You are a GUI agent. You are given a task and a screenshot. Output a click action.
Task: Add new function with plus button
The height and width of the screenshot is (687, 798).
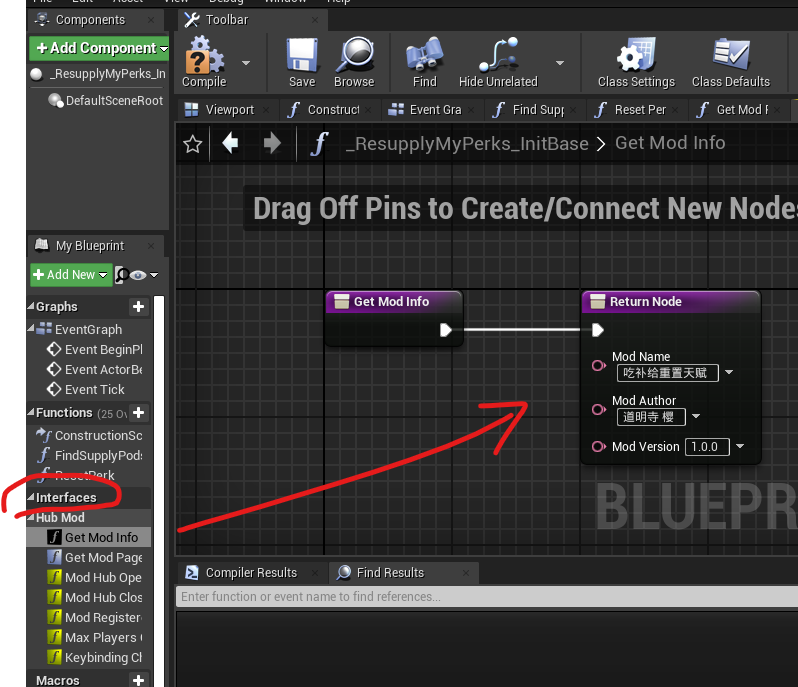pyautogui.click(x=138, y=412)
